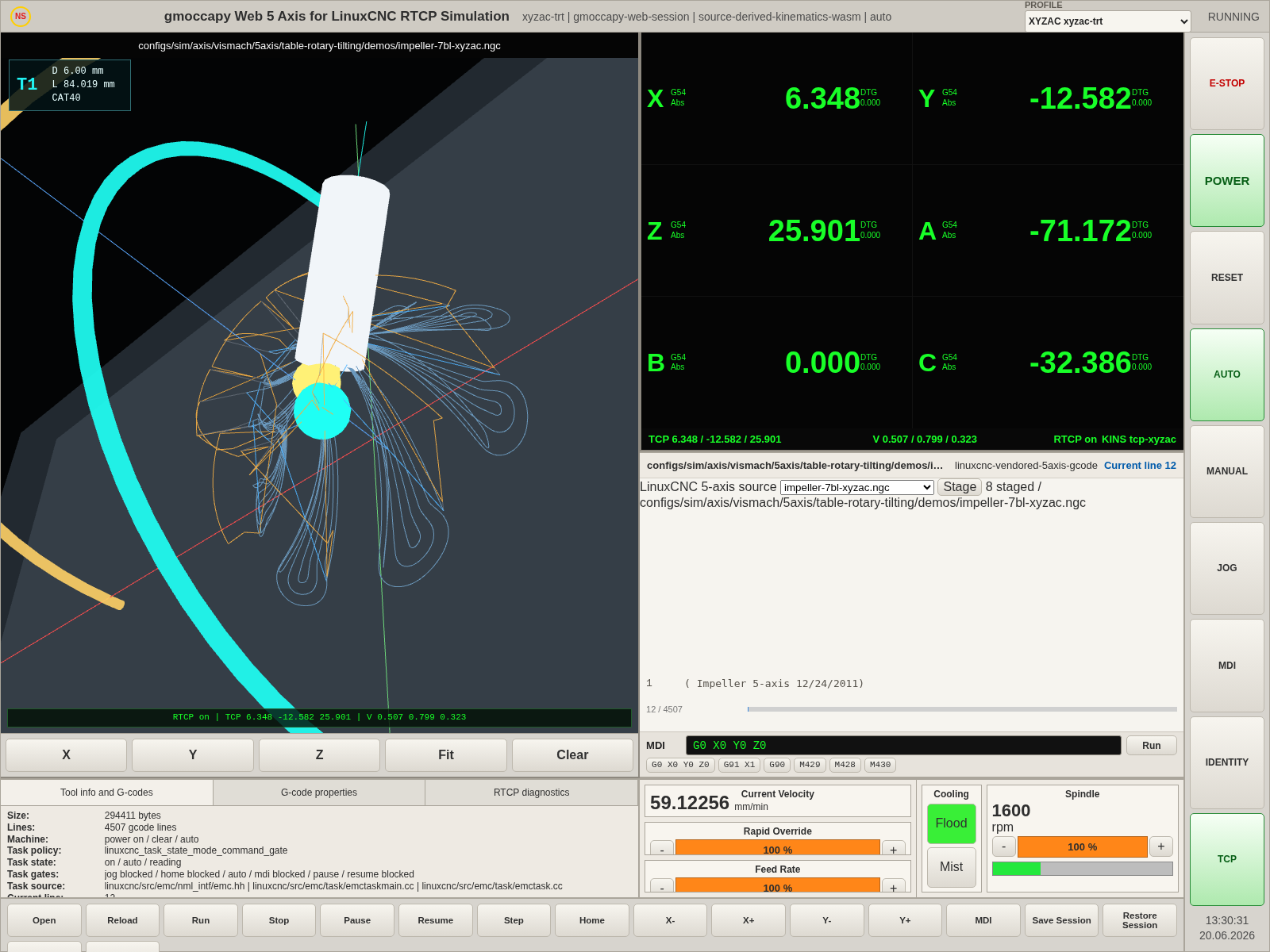Click the Home button
The height and width of the screenshot is (952, 1270).
coord(592,920)
